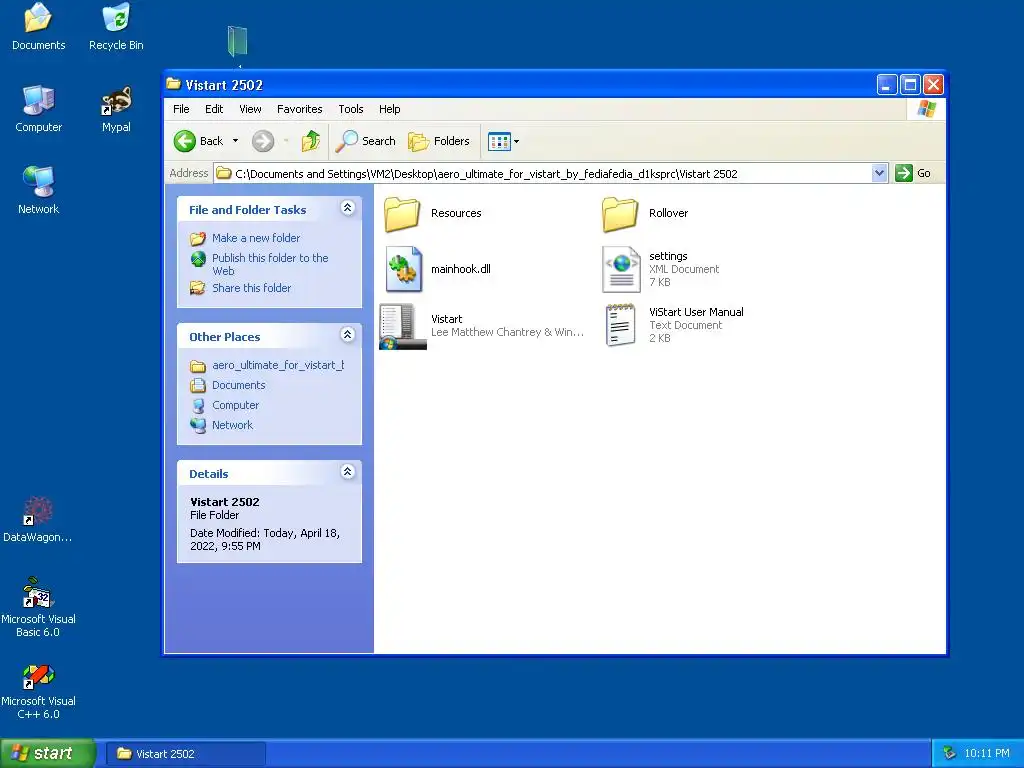
Task: Open the Documents desktop icon
Action: pos(39,27)
